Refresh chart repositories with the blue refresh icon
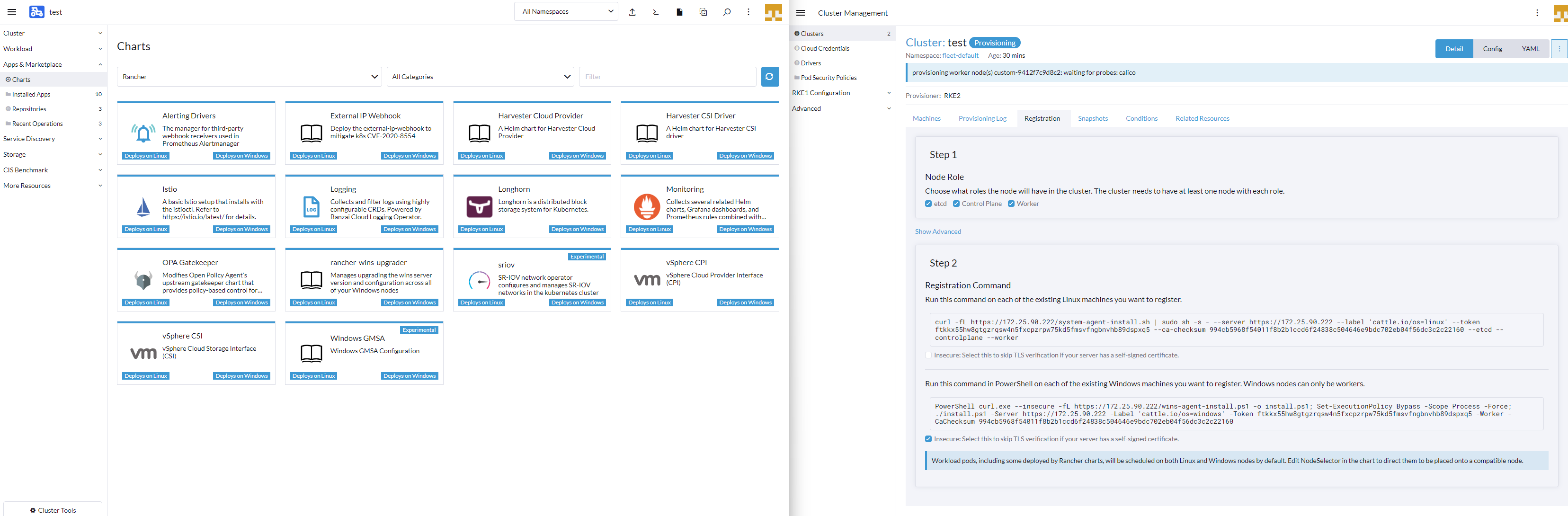Screen dimensions: 1568x516 point(769,76)
